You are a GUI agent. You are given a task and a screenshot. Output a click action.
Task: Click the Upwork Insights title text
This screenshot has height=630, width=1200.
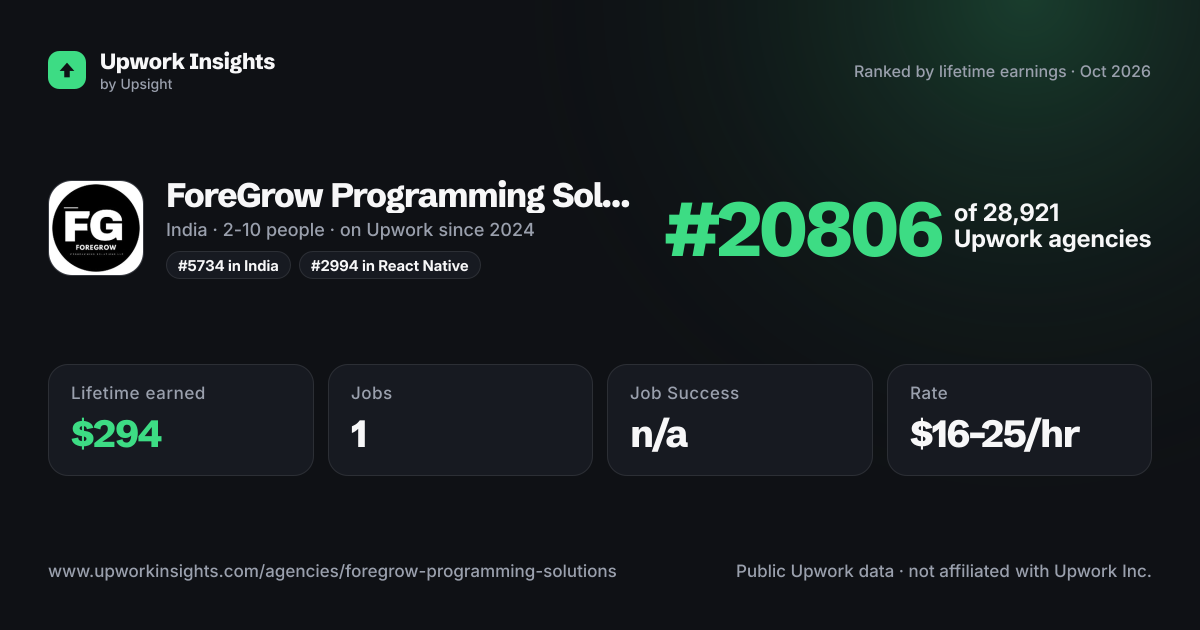coord(187,61)
